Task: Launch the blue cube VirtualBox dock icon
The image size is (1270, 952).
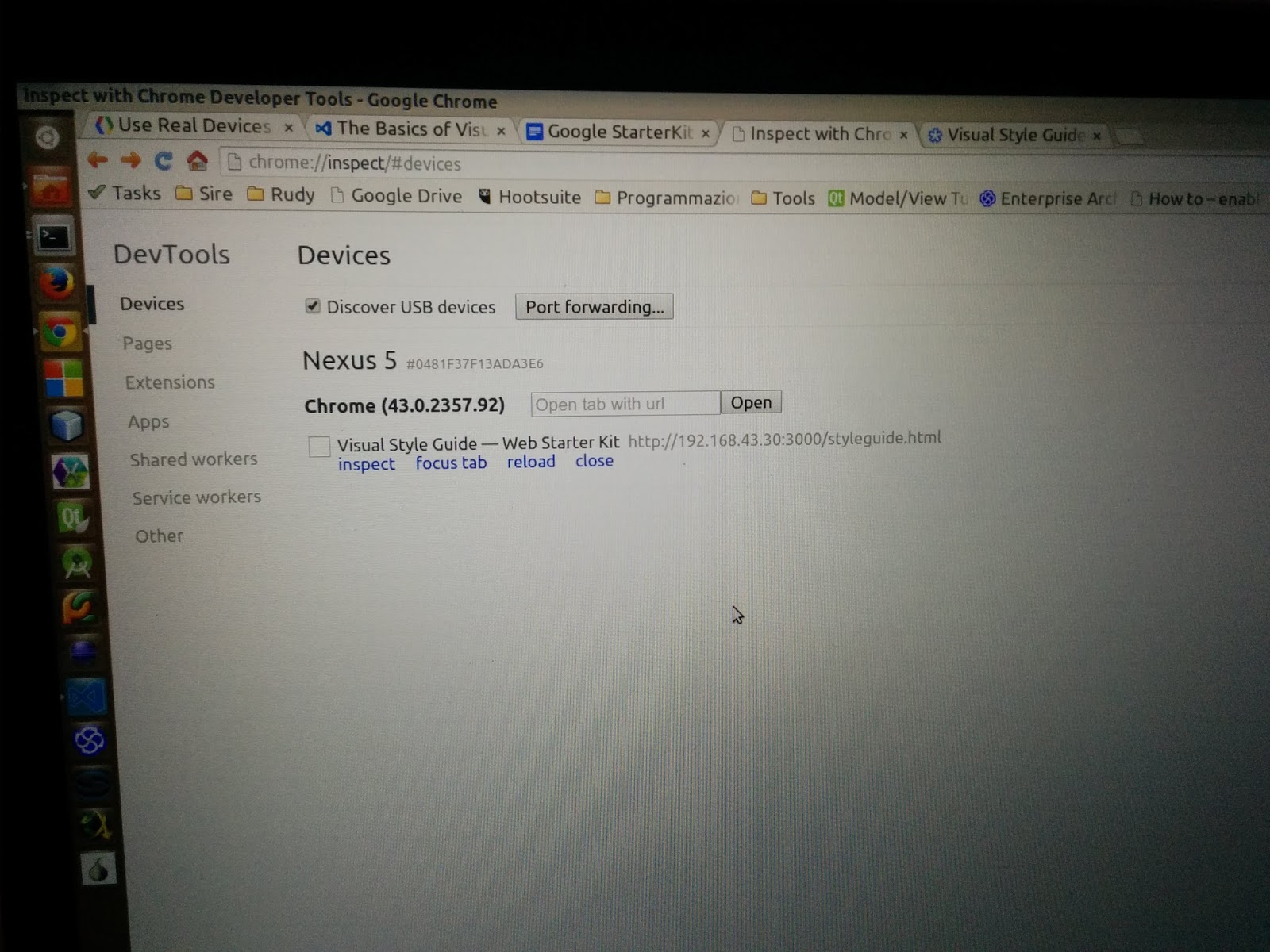Action: tap(67, 425)
